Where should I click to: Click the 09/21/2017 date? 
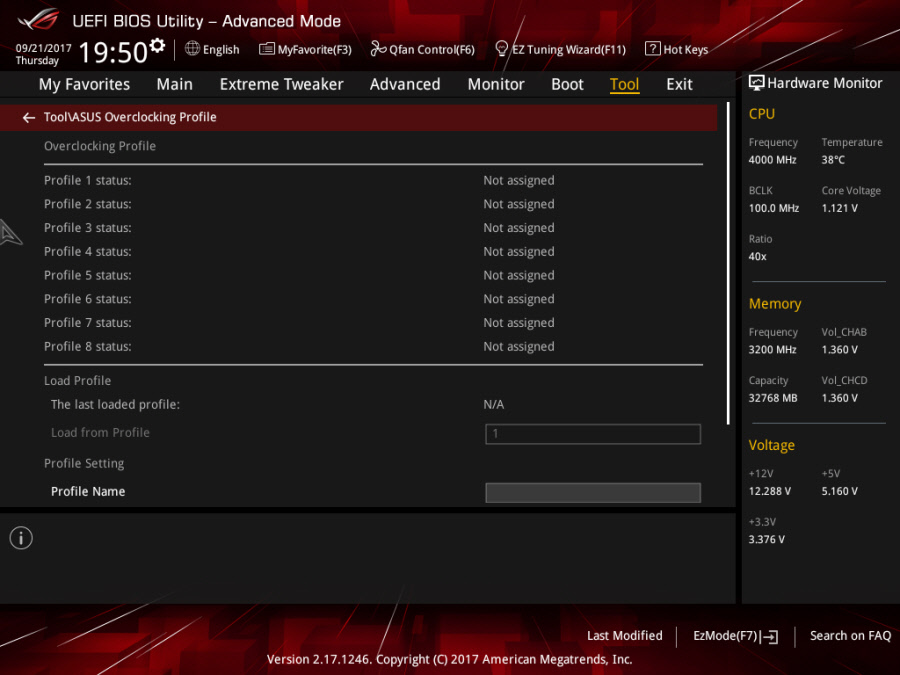[x=44, y=48]
